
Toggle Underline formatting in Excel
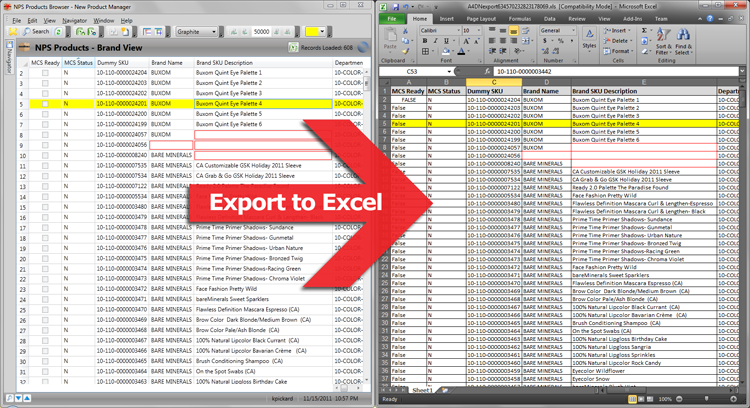click(446, 41)
